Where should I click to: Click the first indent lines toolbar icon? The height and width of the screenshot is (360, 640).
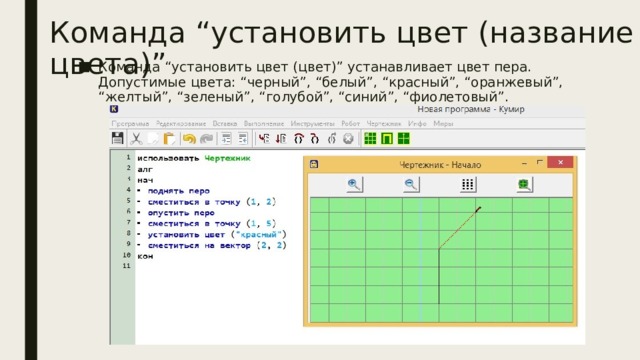click(226, 139)
